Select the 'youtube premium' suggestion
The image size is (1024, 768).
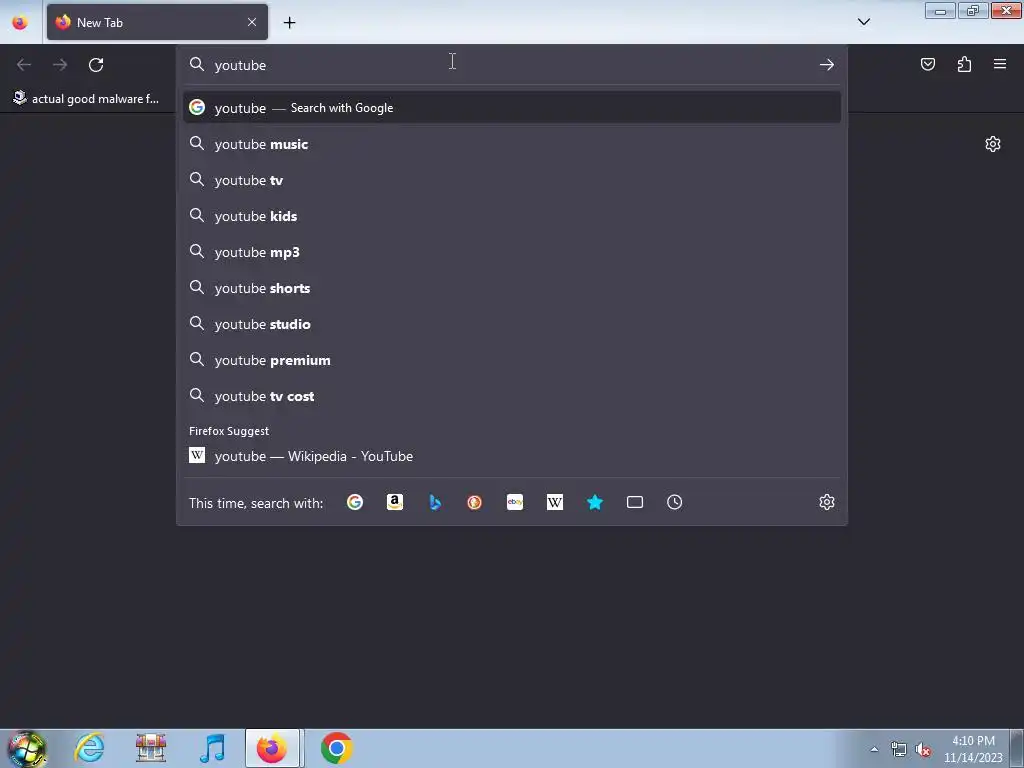pyautogui.click(x=512, y=360)
